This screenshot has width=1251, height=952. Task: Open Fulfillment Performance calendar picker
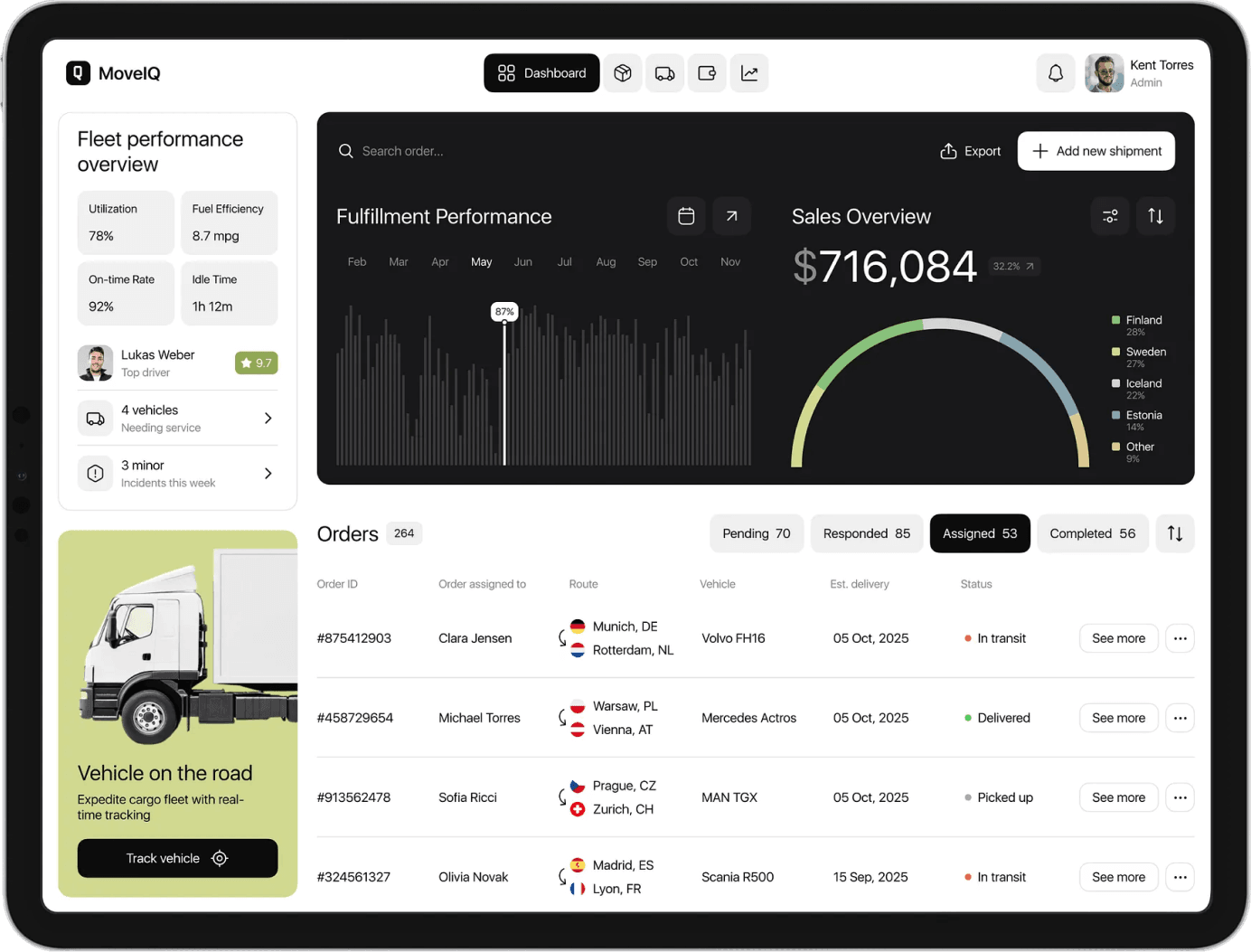click(686, 216)
